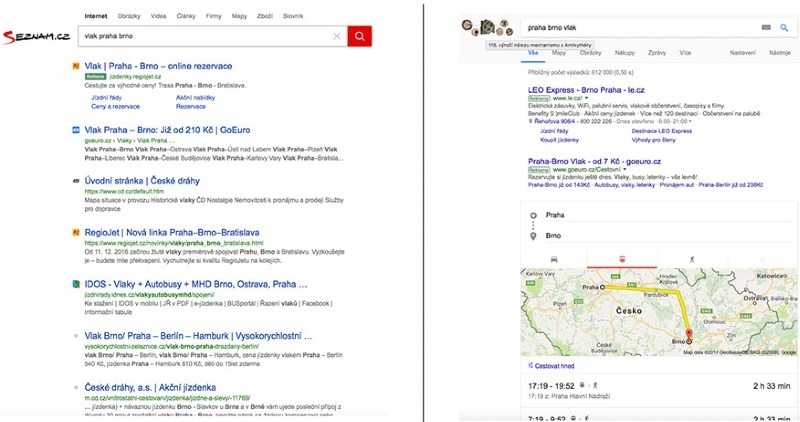Open 'RegioJet | Nová linka Praha–Brno–Bratislava' result
The width and height of the screenshot is (800, 422).
[172, 232]
